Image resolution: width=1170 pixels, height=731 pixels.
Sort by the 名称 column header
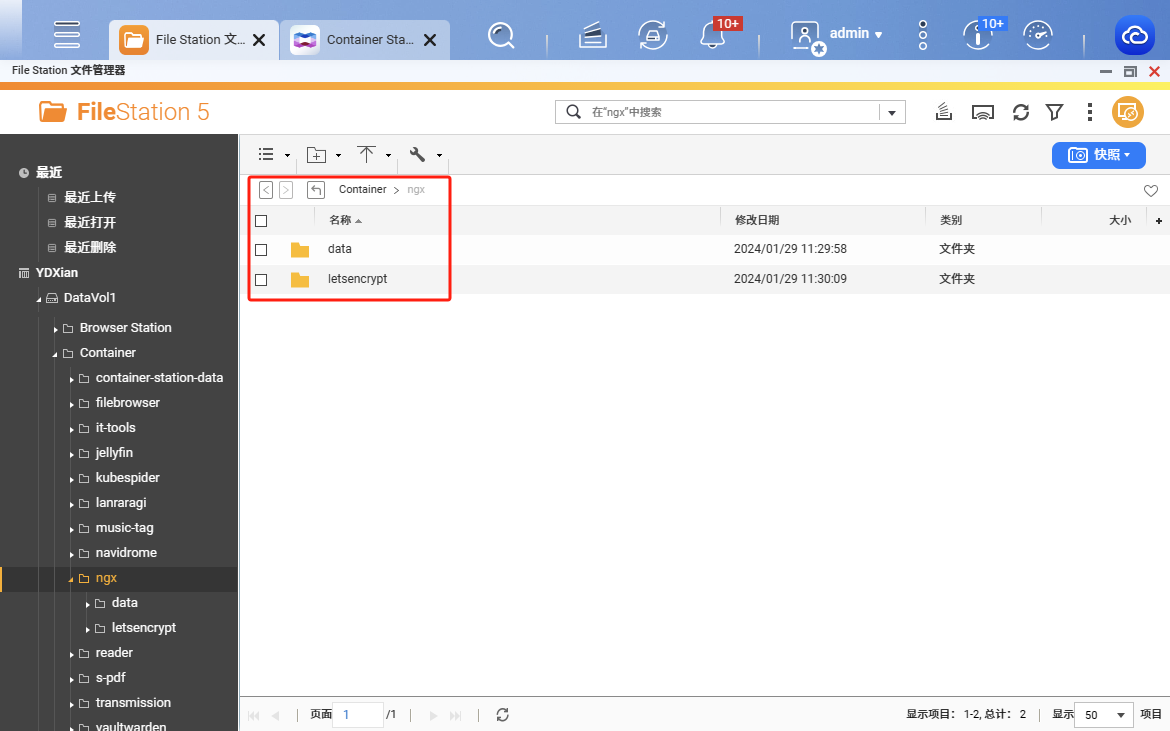click(340, 220)
